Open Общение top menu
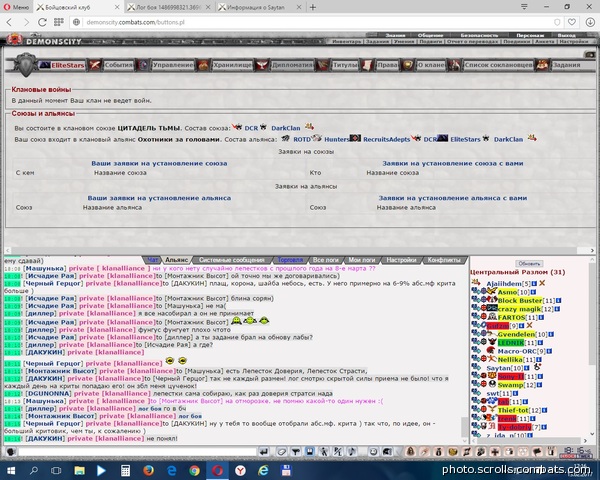 [430, 35]
